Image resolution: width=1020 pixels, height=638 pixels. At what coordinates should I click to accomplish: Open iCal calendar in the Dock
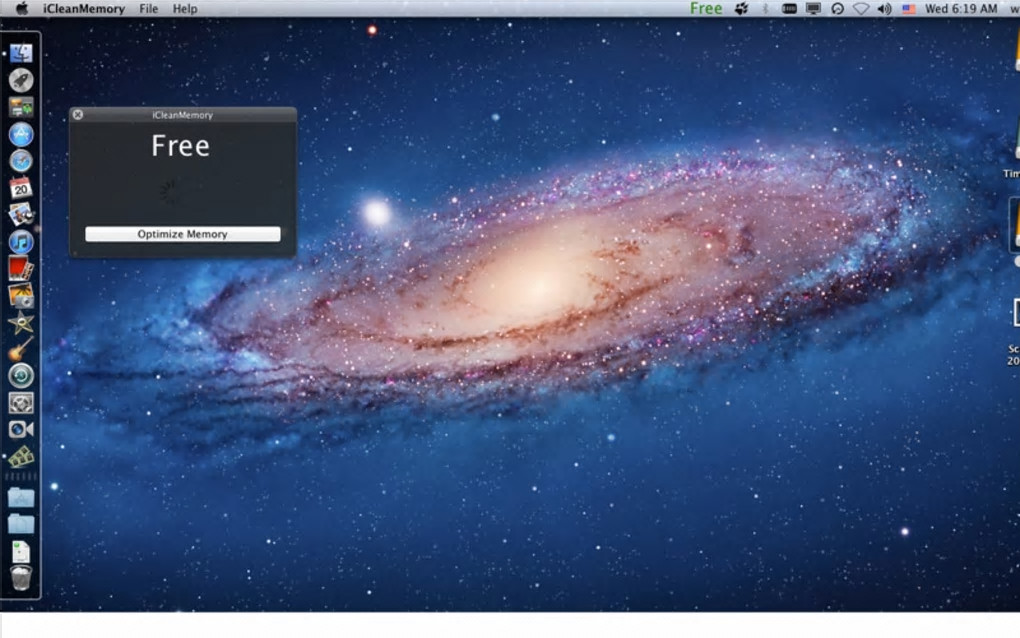pos(21,188)
